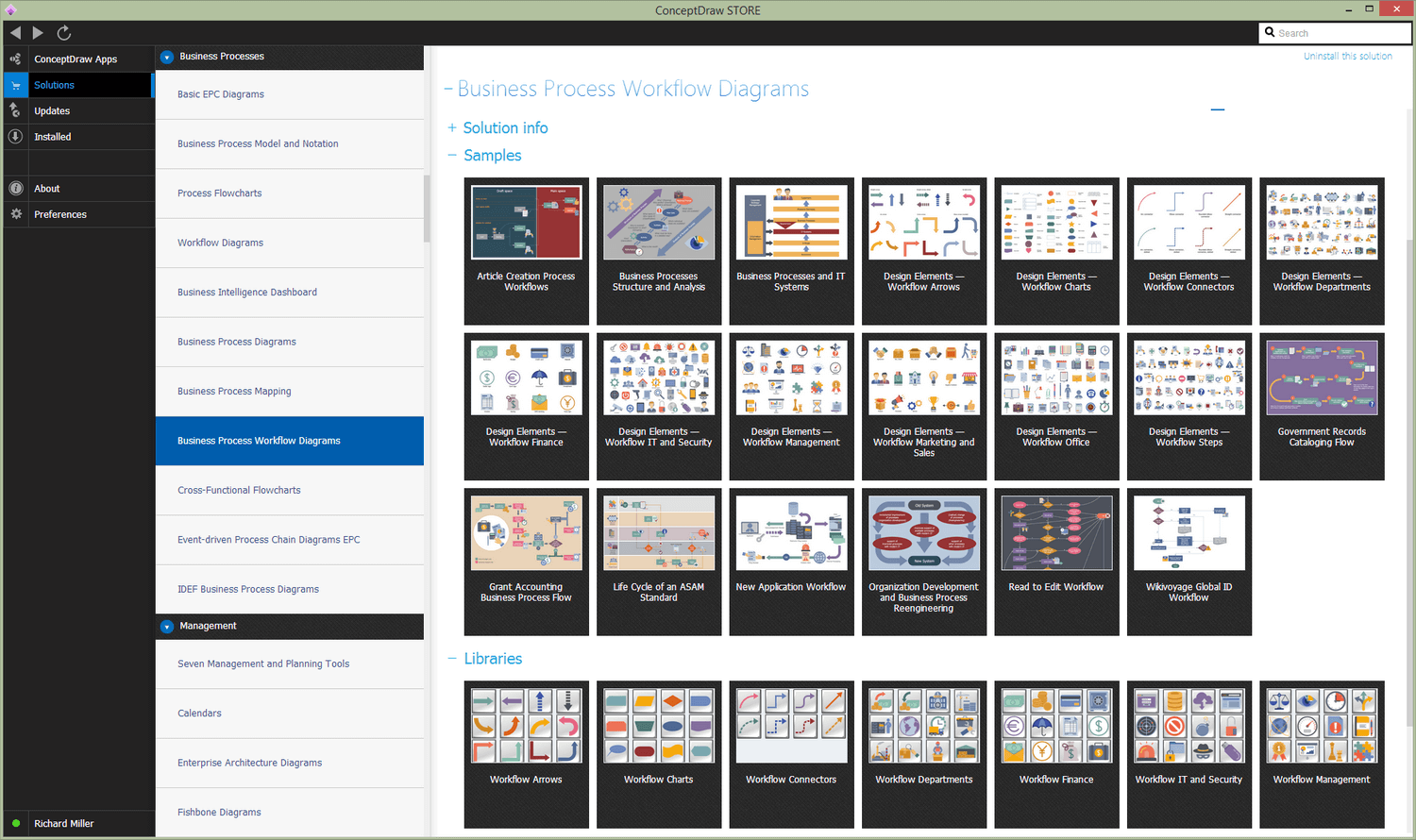Open Design Elements Workflow Management sample
This screenshot has height=840, width=1416.
pyautogui.click(x=791, y=407)
